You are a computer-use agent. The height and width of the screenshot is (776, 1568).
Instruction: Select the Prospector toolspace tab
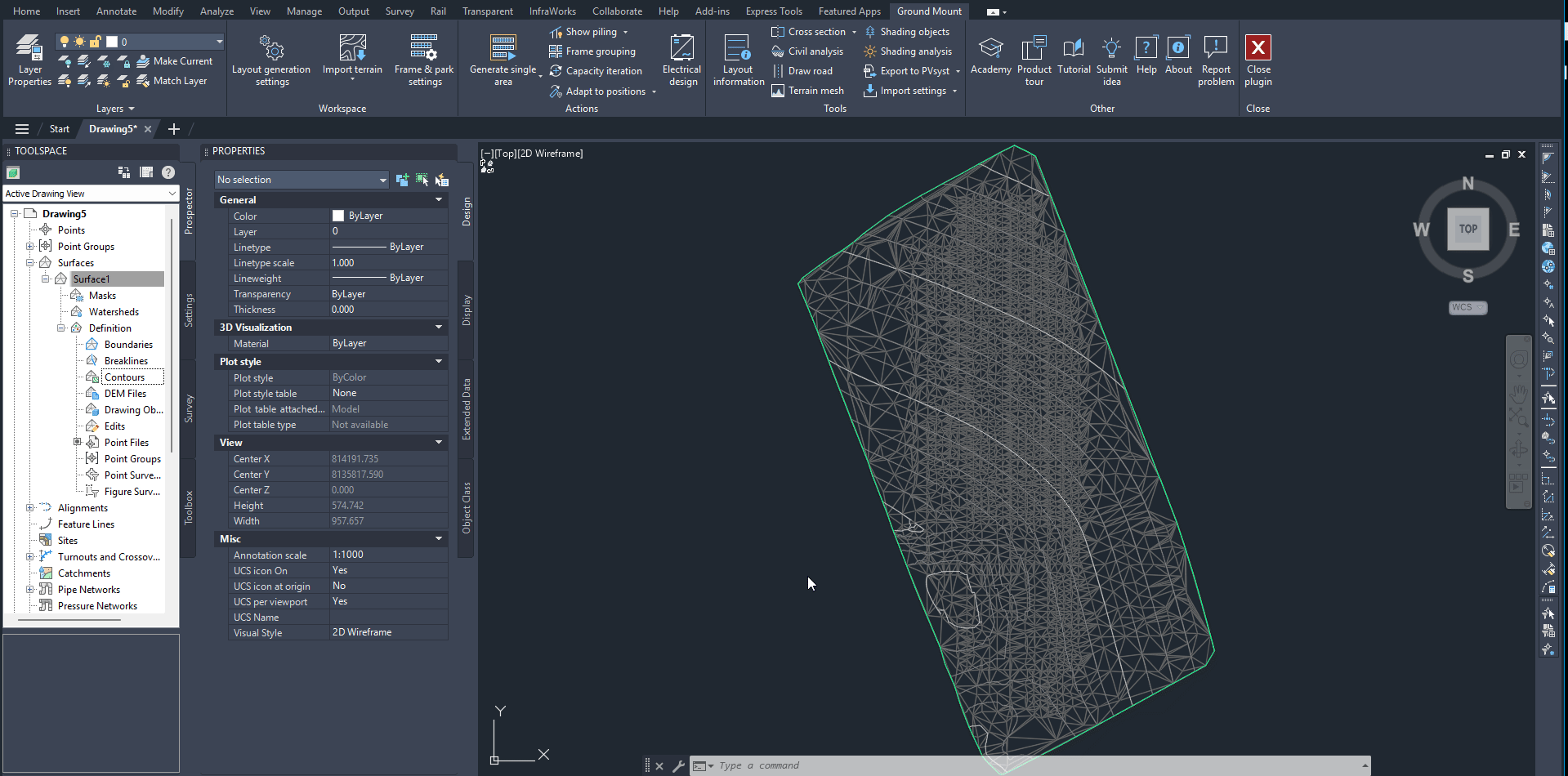tap(189, 212)
